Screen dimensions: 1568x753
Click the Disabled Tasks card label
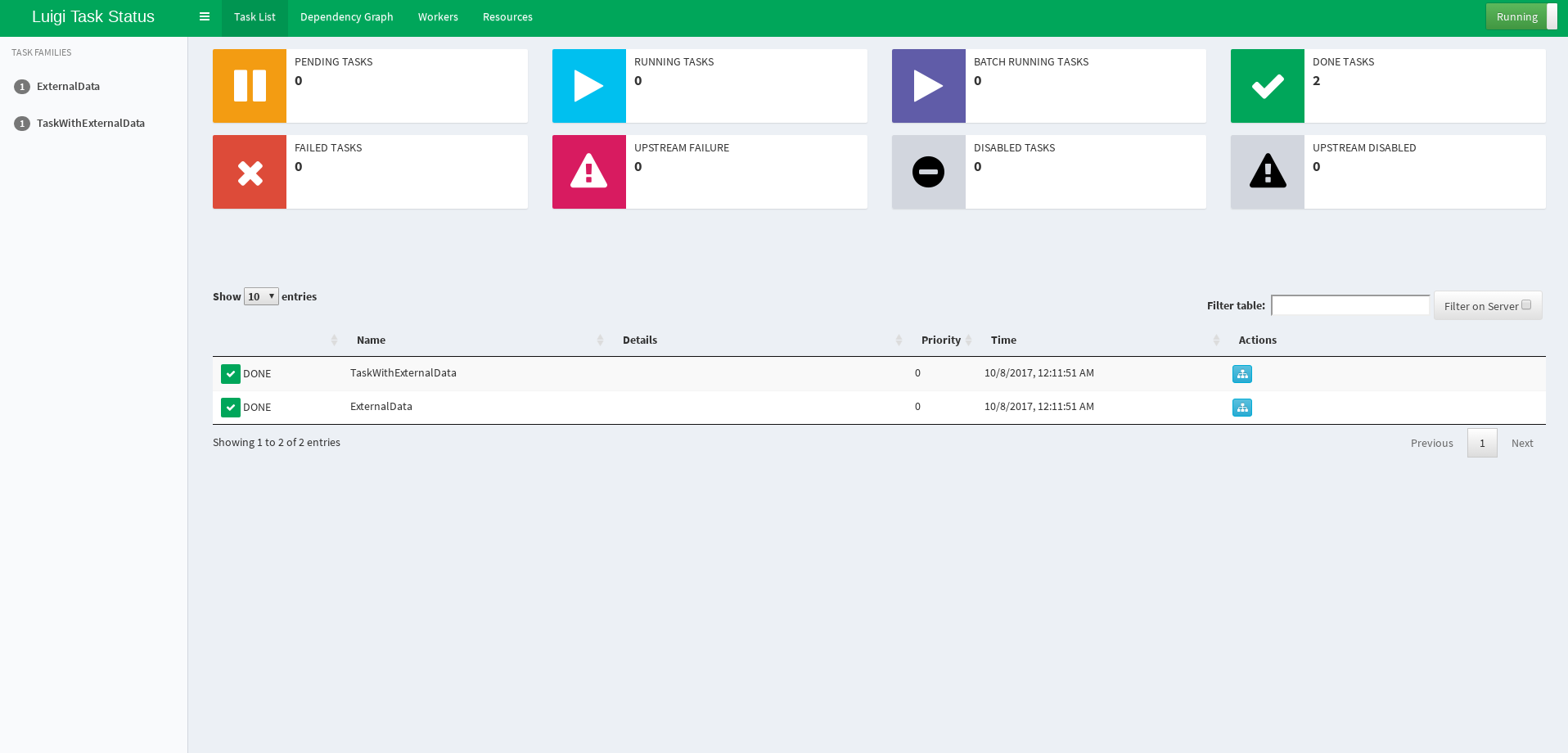point(1014,148)
